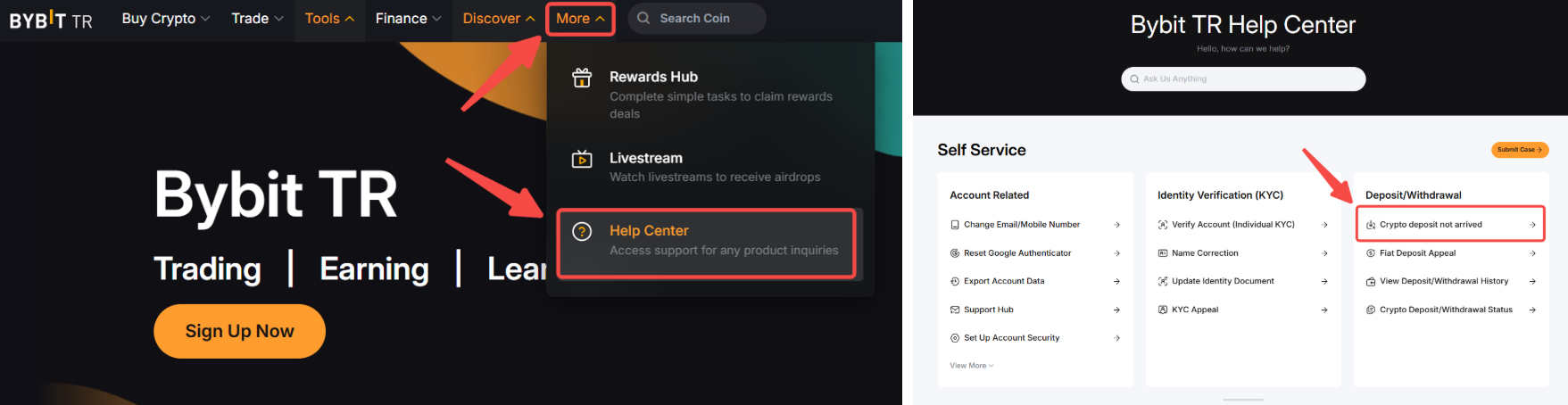
Task: Click the Ask Us Anything search field
Action: [1243, 79]
